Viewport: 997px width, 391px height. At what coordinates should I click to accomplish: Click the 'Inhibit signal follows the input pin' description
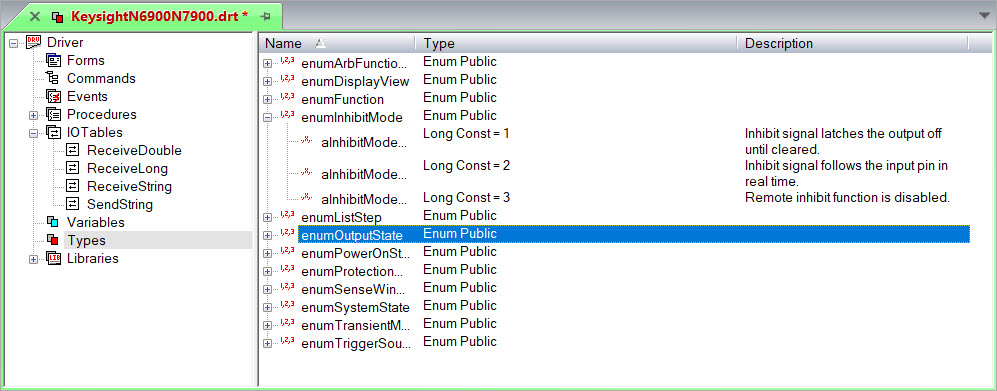[846, 166]
